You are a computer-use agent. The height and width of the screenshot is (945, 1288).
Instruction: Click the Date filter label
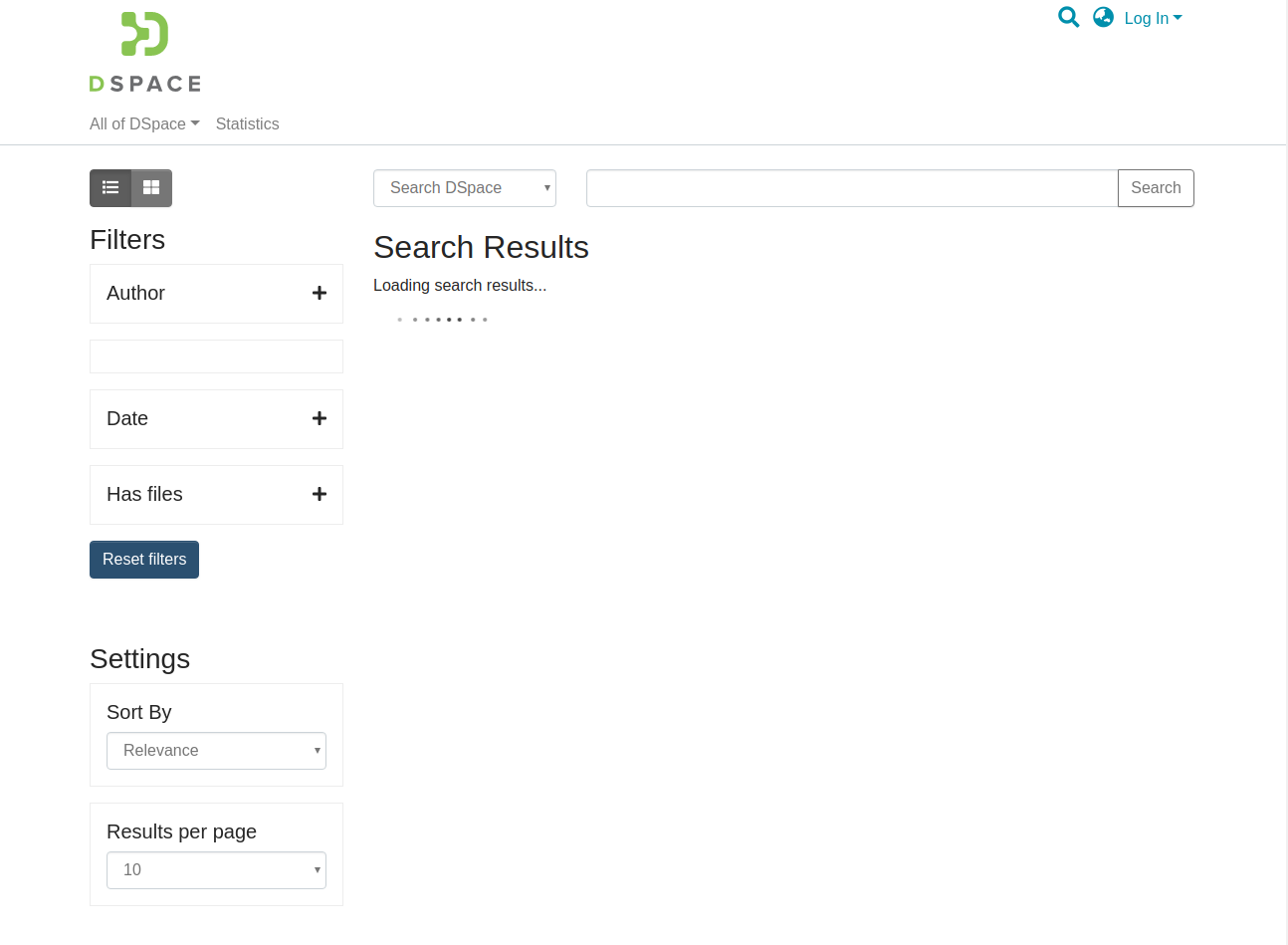(127, 418)
